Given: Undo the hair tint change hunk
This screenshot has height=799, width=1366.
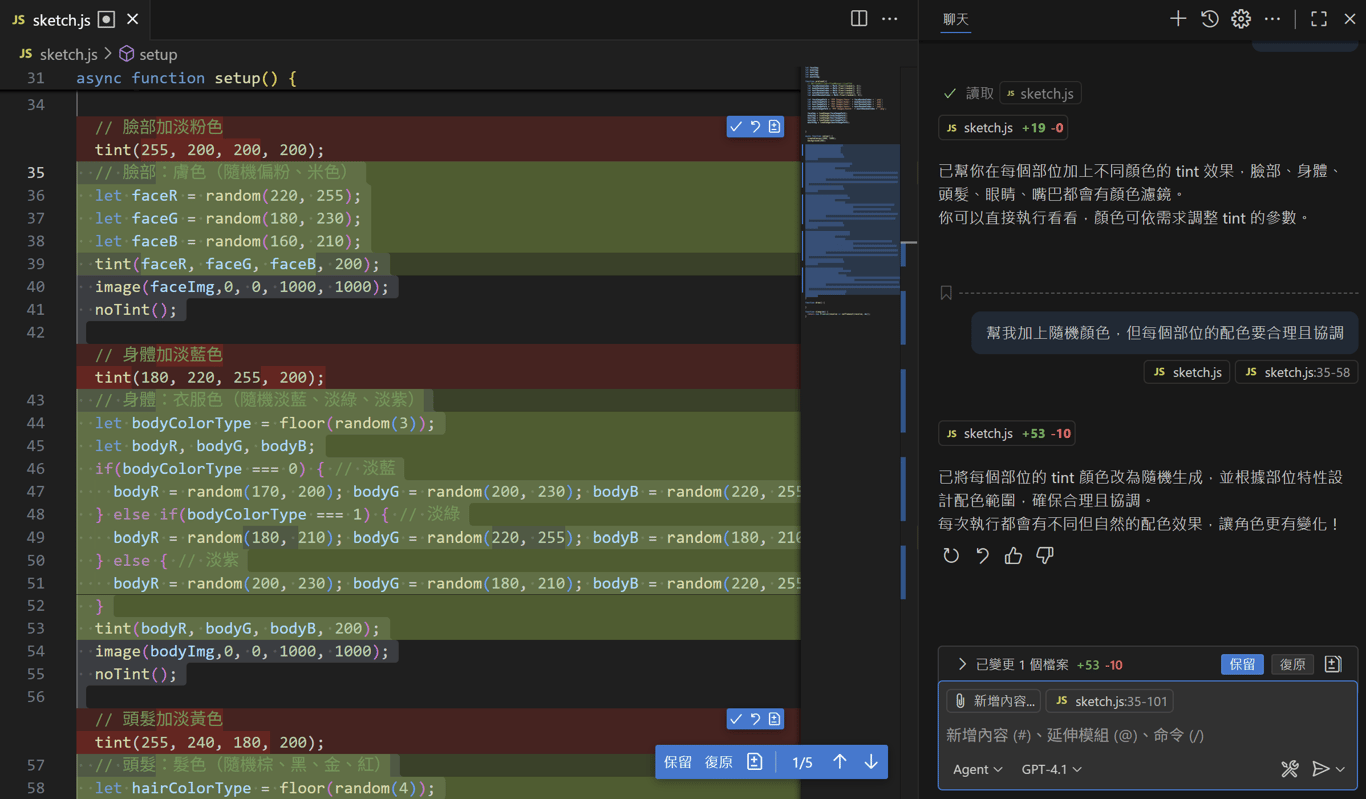Looking at the screenshot, I should point(755,719).
